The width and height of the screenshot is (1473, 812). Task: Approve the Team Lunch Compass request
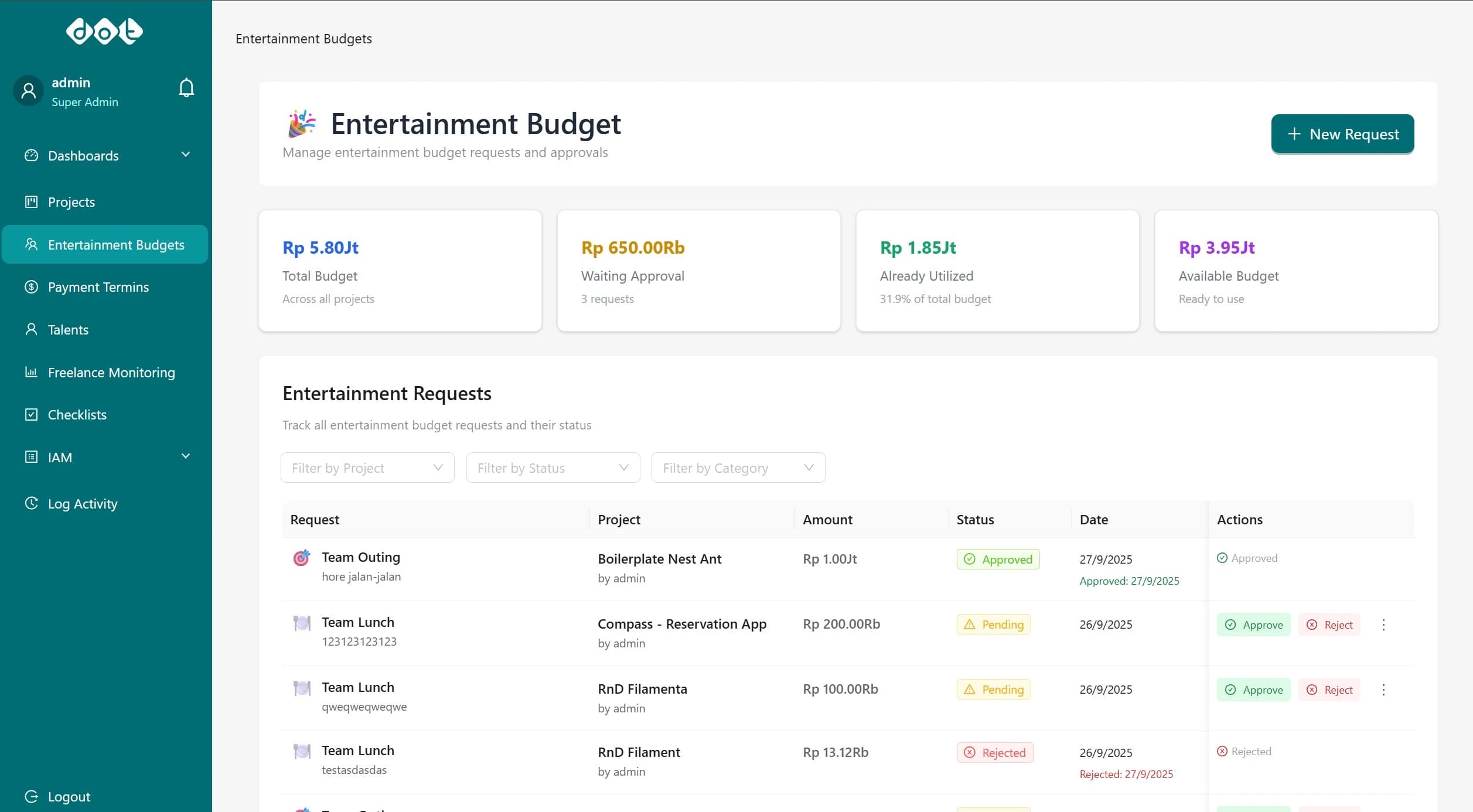click(x=1253, y=625)
